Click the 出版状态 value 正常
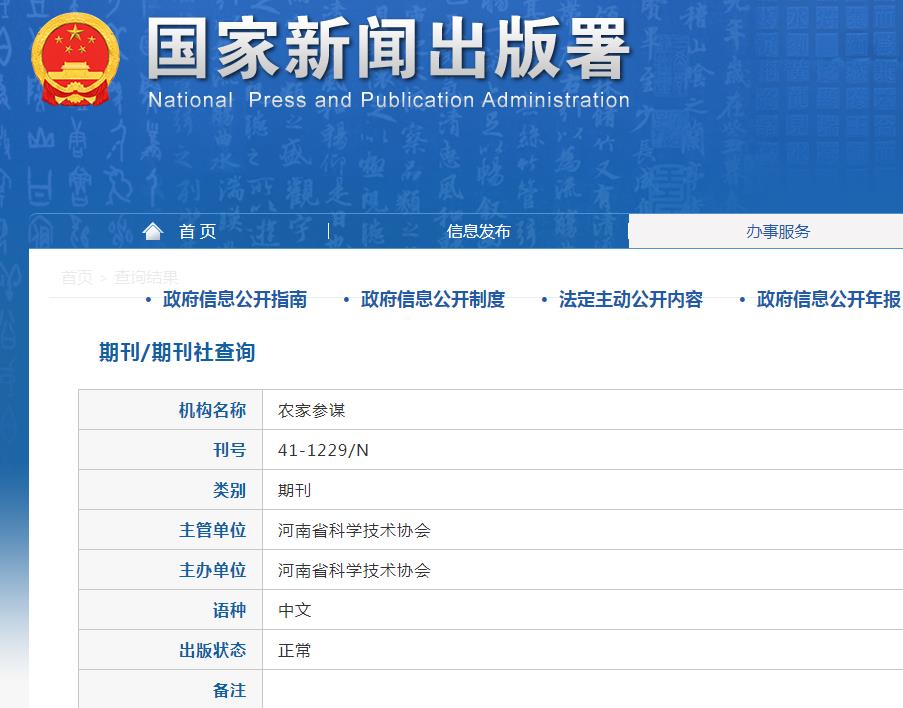 click(x=294, y=650)
